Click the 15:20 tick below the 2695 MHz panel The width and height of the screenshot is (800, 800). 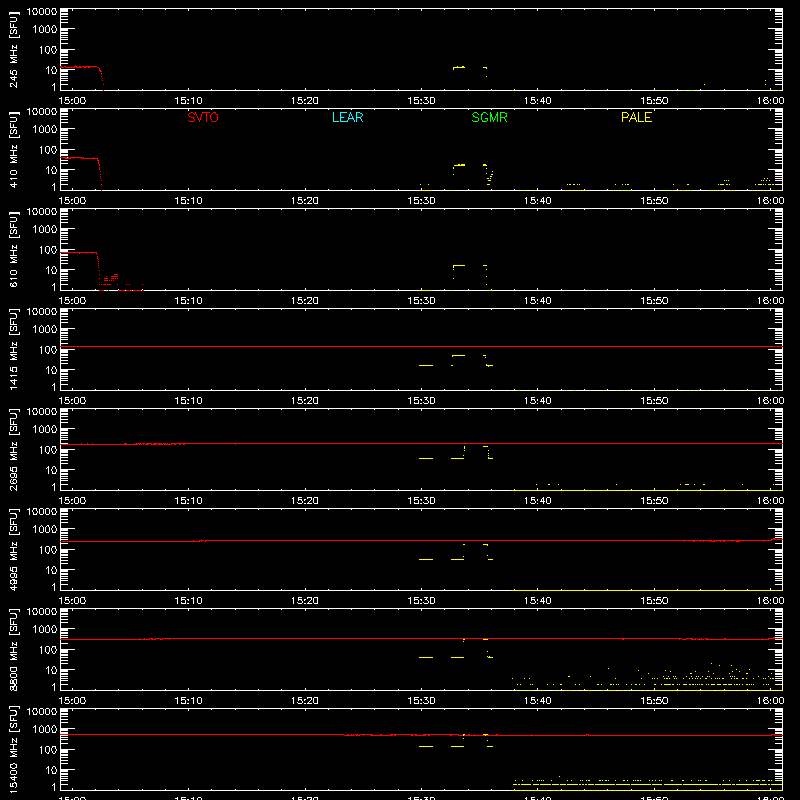(305, 501)
